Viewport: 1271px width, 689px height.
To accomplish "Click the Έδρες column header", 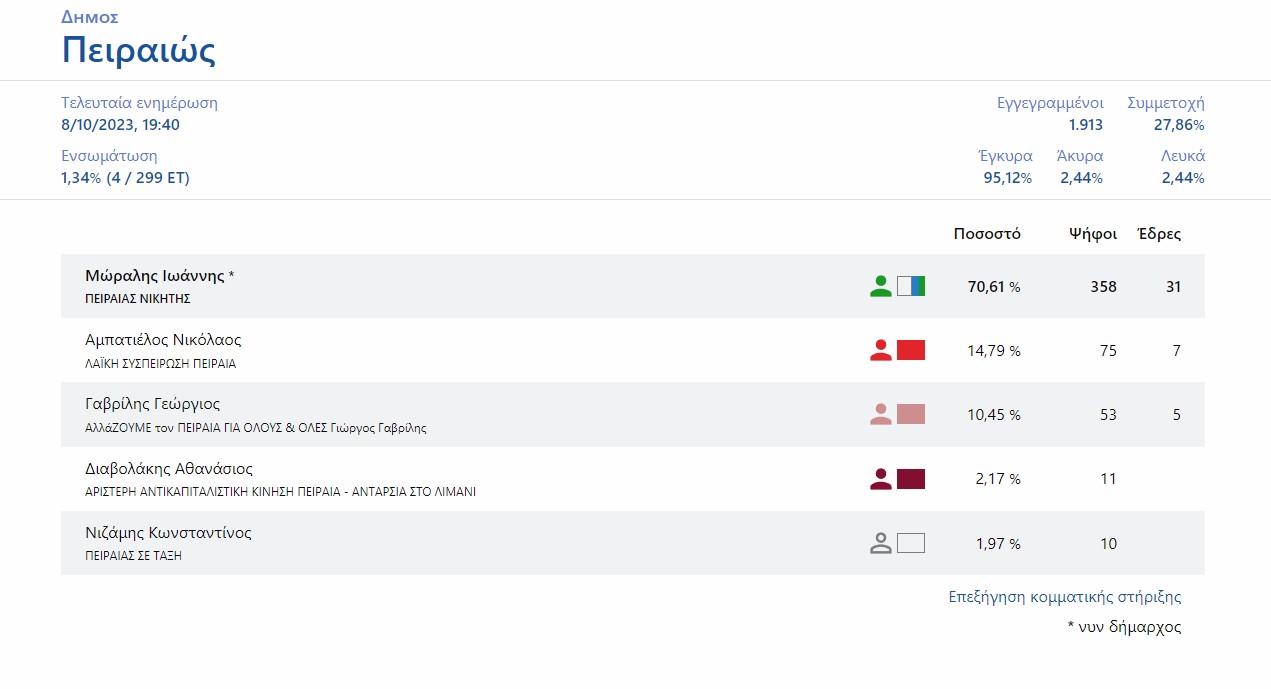I will 1159,234.
